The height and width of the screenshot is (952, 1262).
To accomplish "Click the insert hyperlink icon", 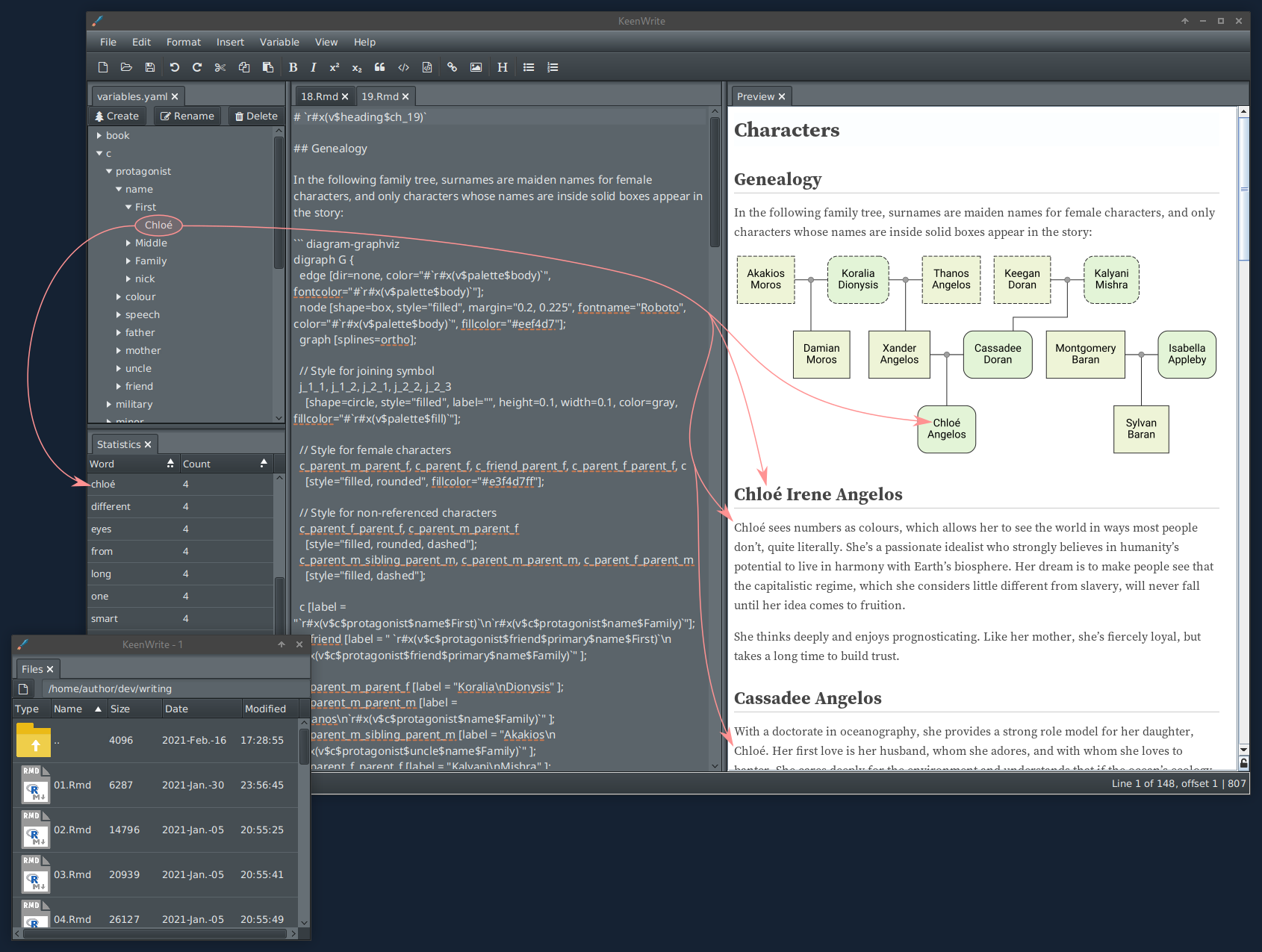I will 452,67.
